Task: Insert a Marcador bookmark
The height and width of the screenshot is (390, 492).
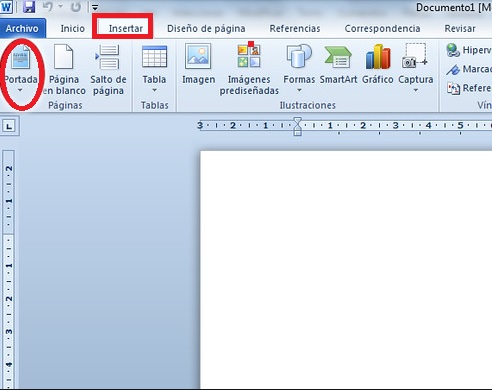Action: pyautogui.click(x=469, y=69)
